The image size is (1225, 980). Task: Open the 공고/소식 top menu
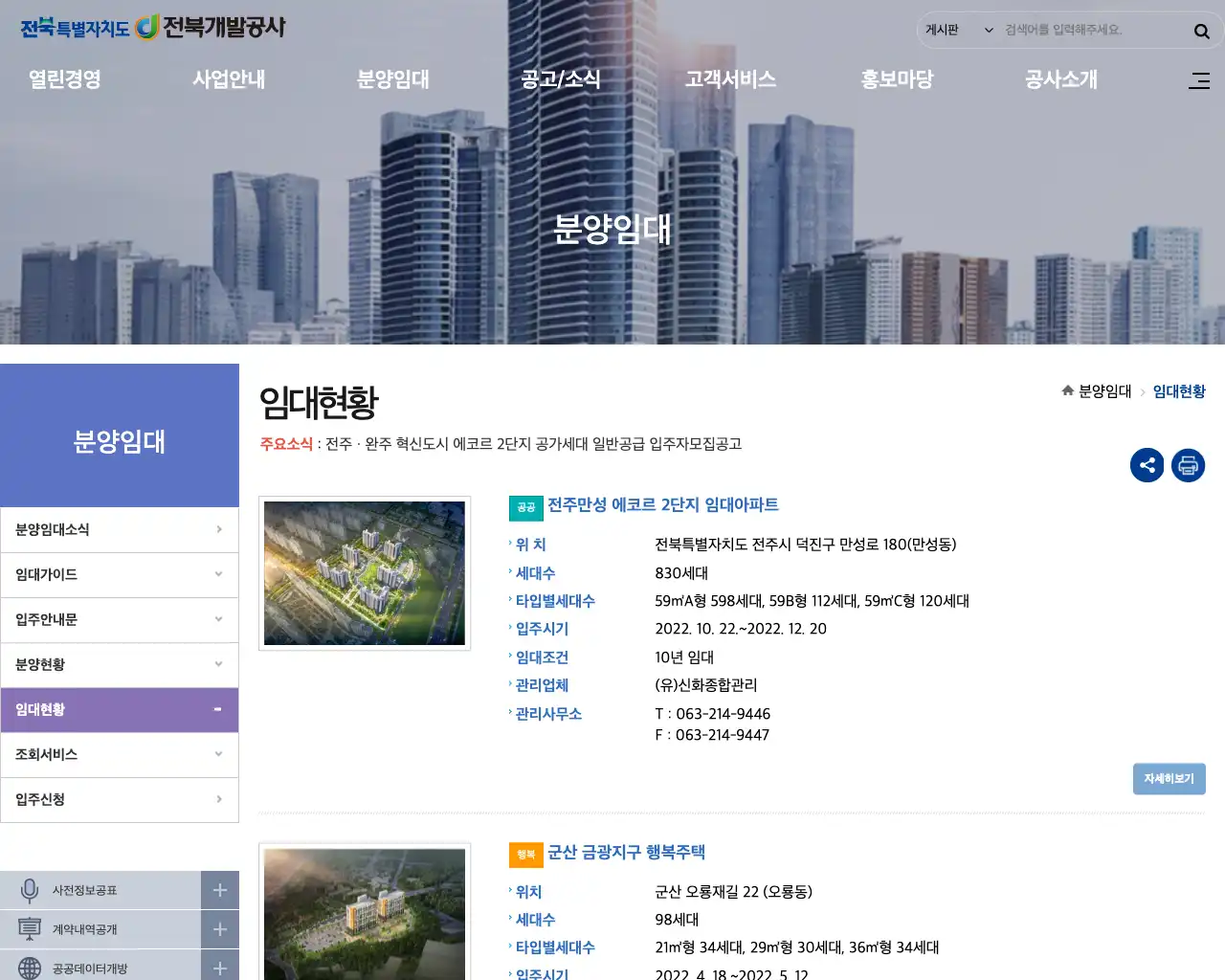560,79
